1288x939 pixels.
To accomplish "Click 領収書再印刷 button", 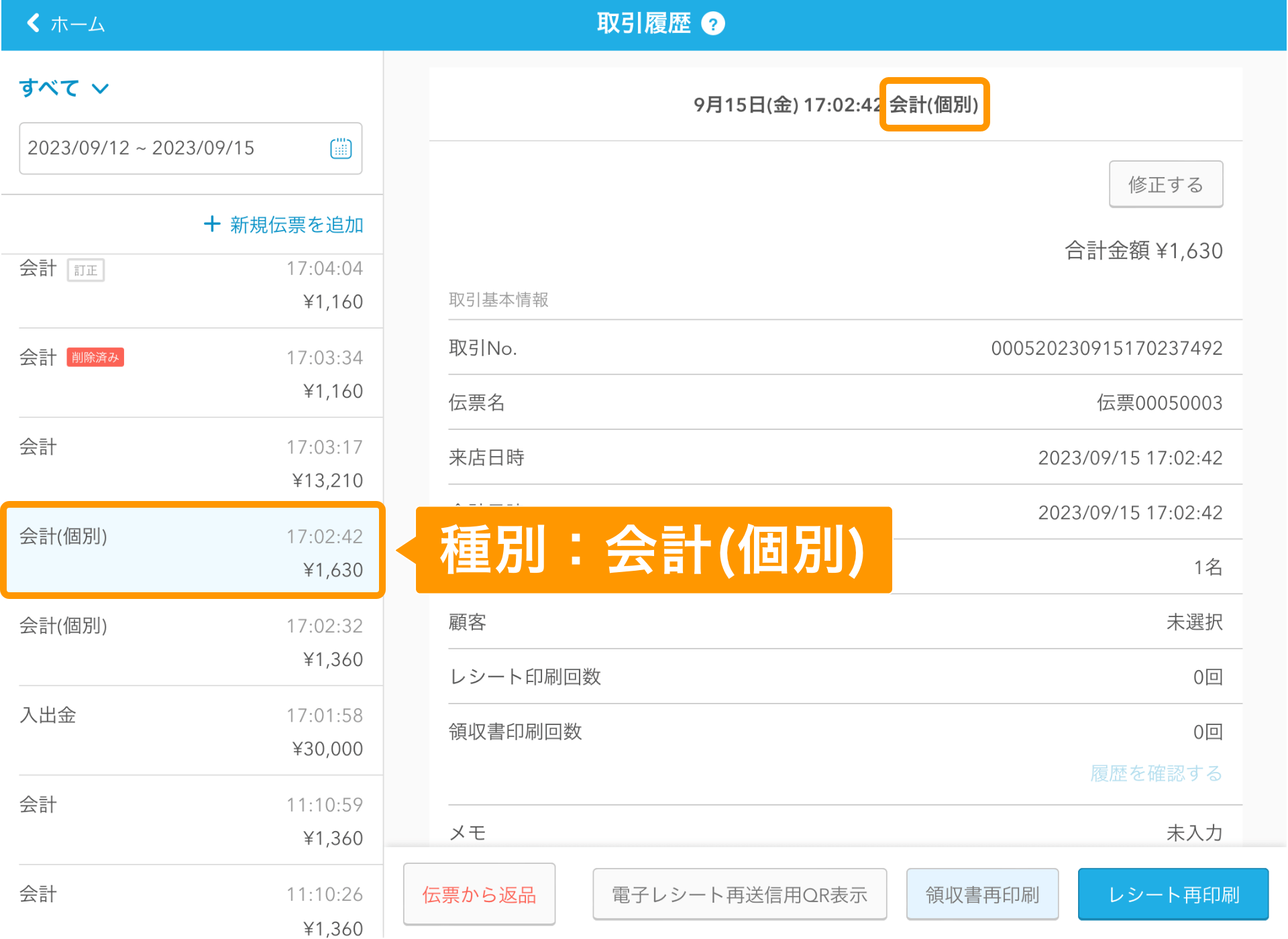I will [x=982, y=894].
